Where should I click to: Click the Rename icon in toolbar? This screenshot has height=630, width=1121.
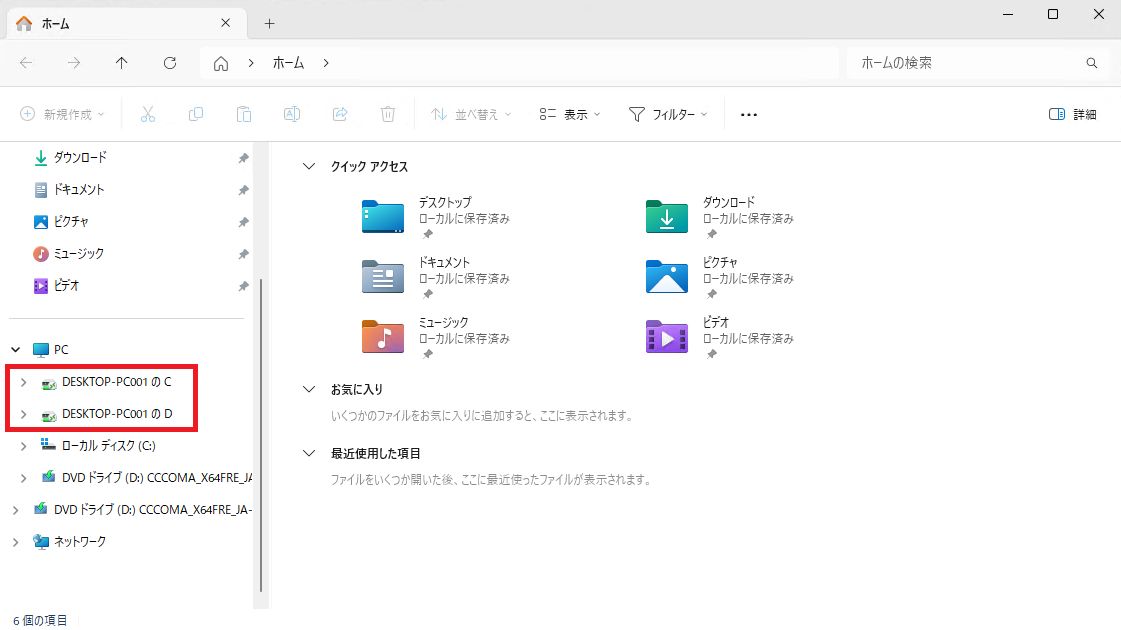[x=292, y=114]
